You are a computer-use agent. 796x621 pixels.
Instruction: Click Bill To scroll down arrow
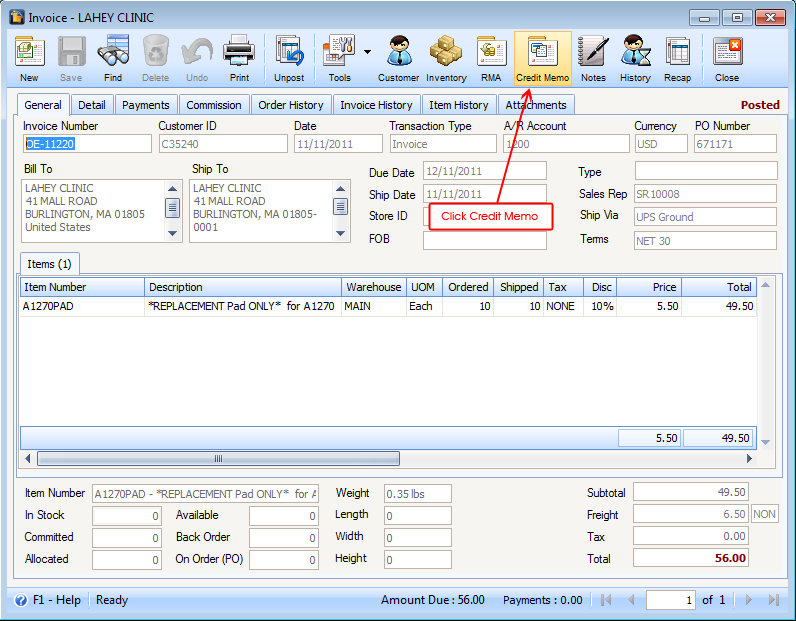click(173, 234)
